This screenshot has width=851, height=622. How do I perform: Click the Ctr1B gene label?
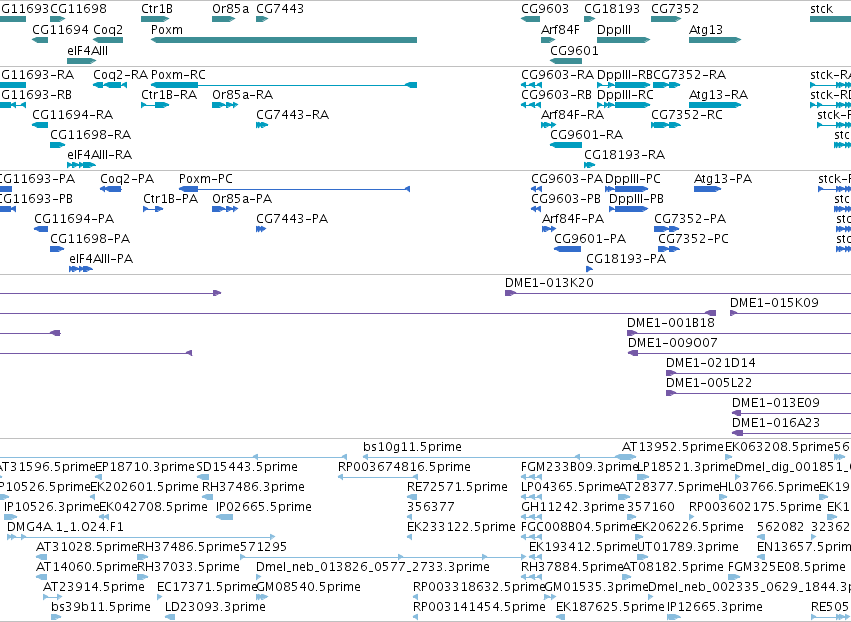(x=157, y=9)
